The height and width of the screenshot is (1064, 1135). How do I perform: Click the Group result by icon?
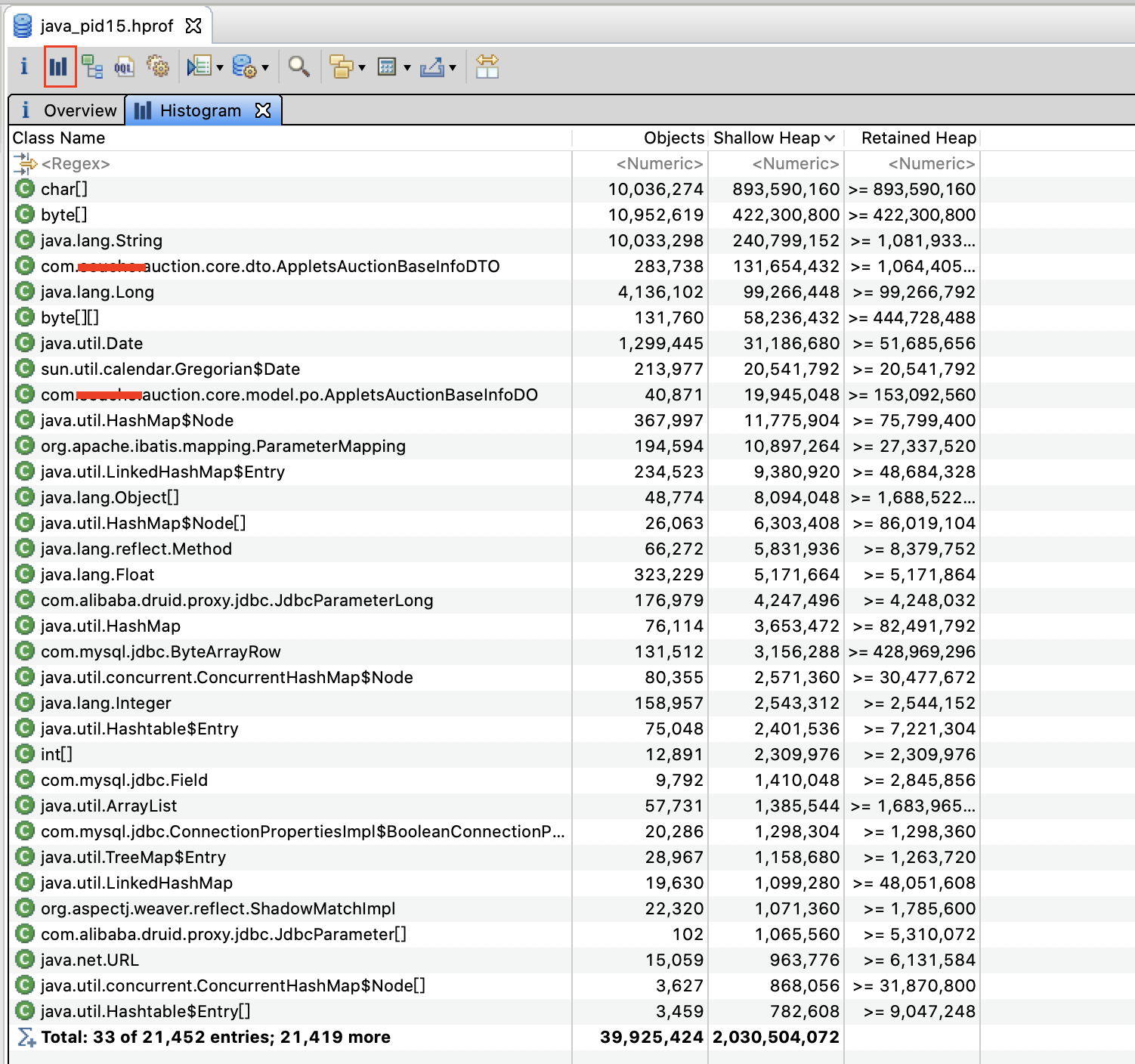342,66
